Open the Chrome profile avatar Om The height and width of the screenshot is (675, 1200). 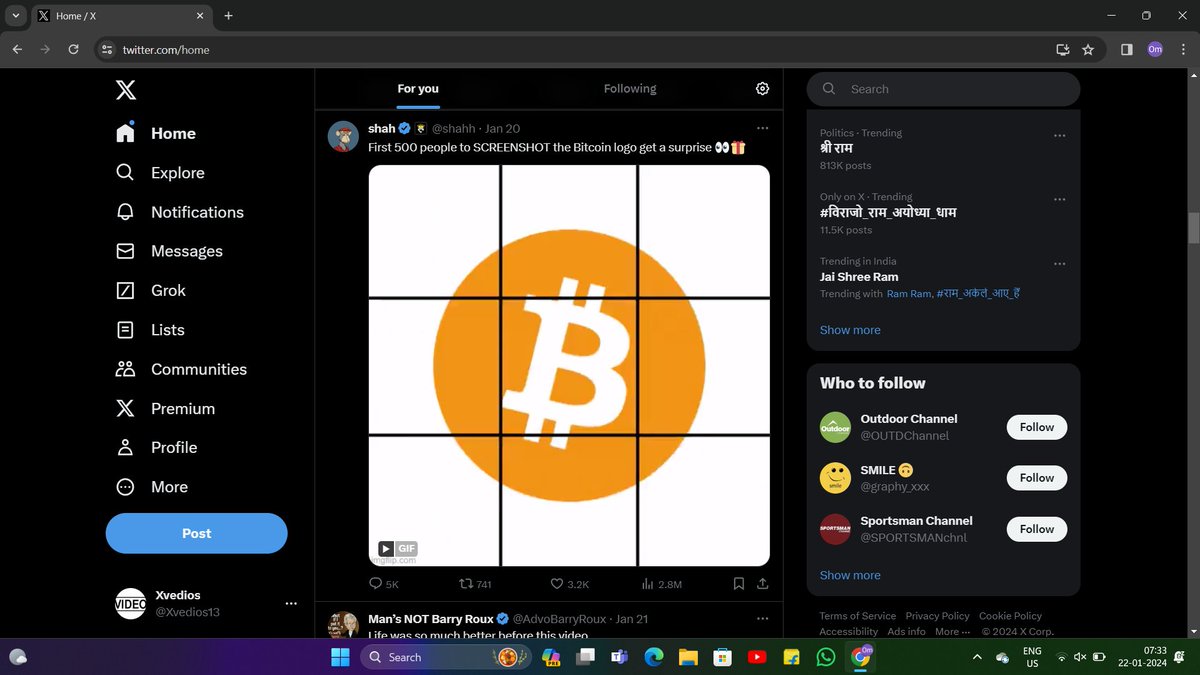[x=1155, y=49]
